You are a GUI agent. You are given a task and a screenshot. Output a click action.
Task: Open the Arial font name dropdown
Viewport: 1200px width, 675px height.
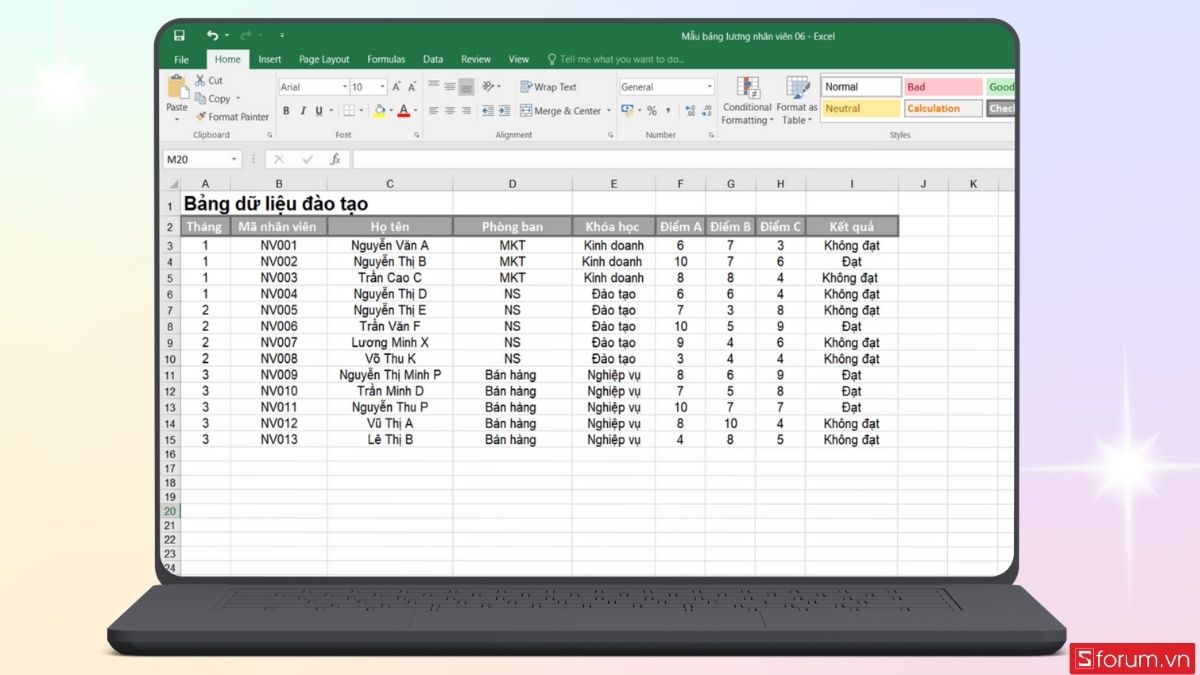pos(345,87)
